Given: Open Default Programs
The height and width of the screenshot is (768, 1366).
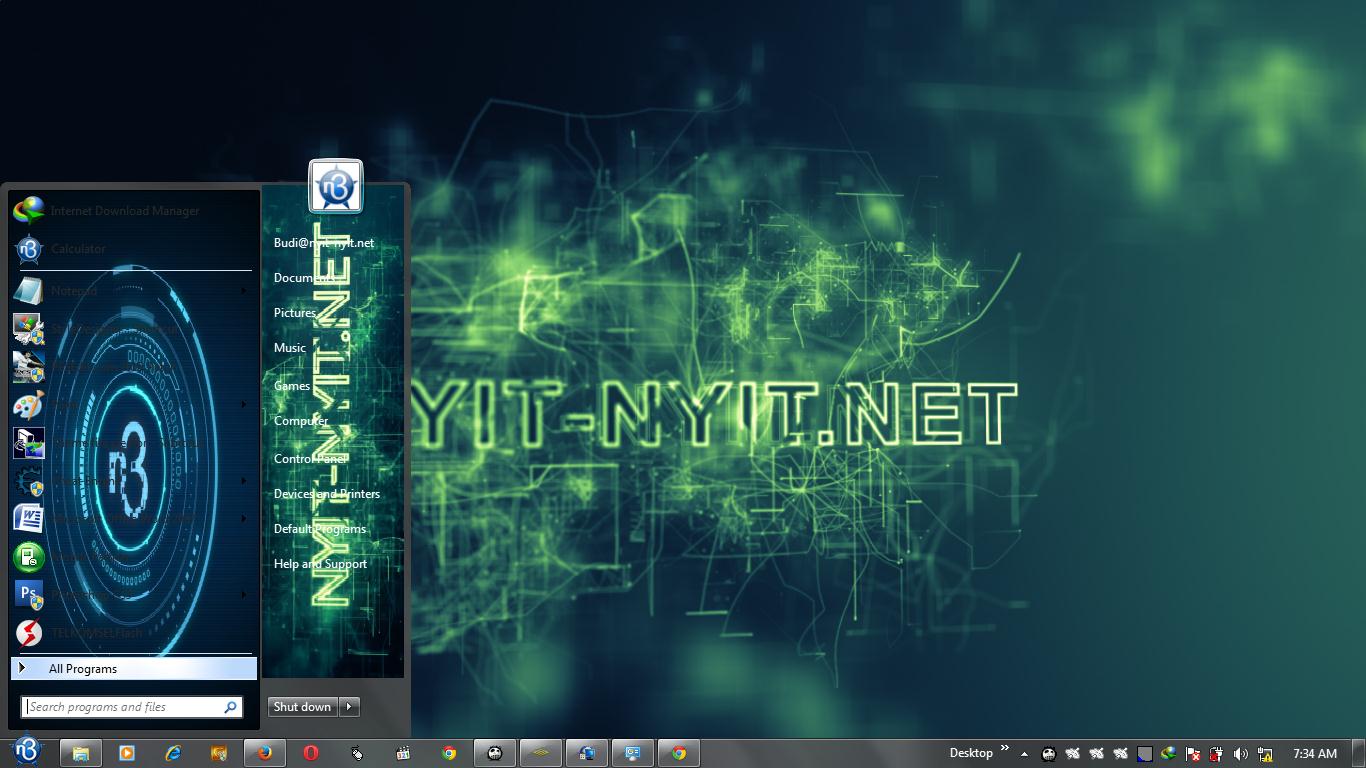Looking at the screenshot, I should [x=320, y=529].
